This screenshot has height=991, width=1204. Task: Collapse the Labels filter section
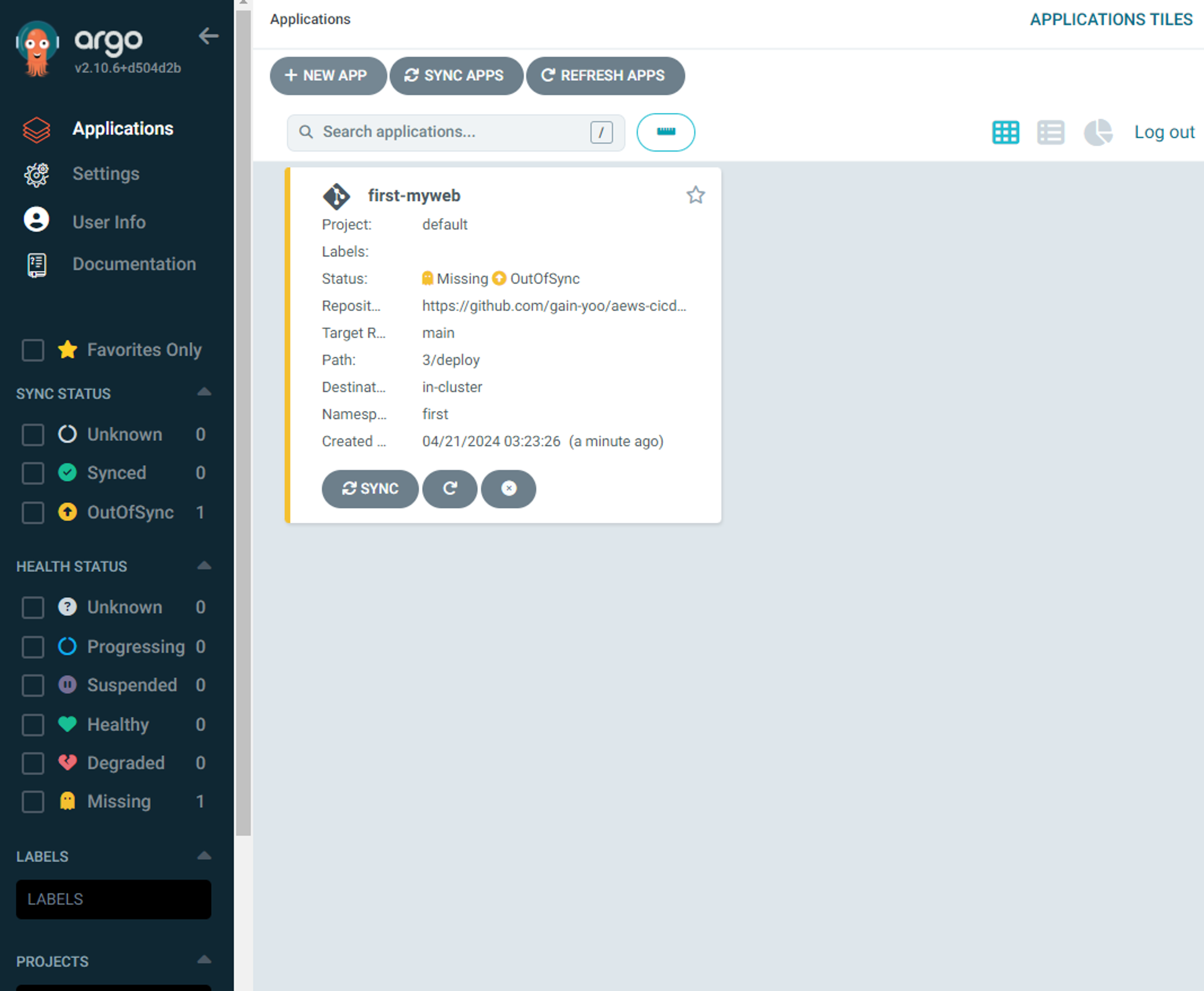coord(204,856)
